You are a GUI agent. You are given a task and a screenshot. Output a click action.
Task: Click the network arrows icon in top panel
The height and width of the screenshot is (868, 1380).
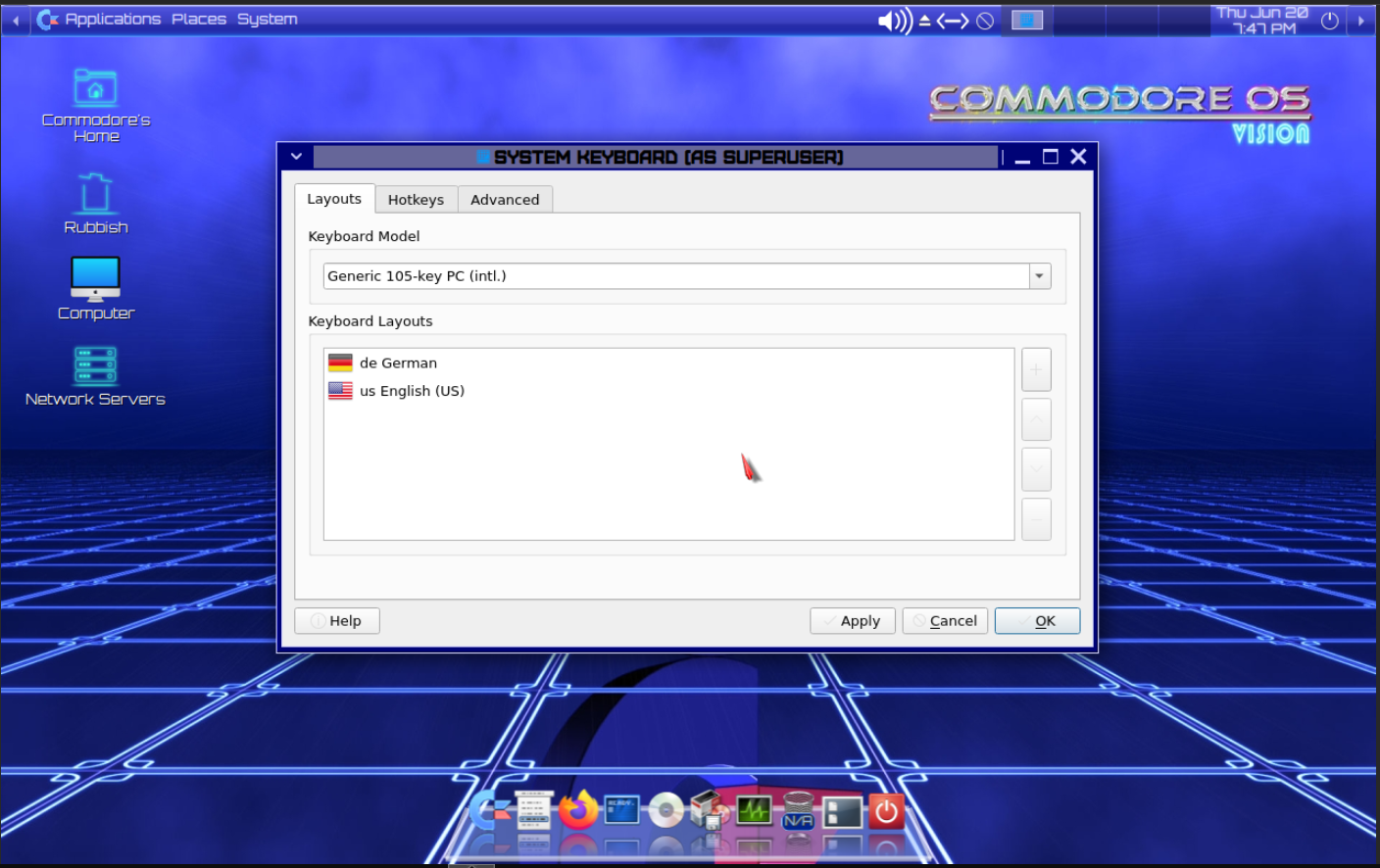(x=953, y=21)
